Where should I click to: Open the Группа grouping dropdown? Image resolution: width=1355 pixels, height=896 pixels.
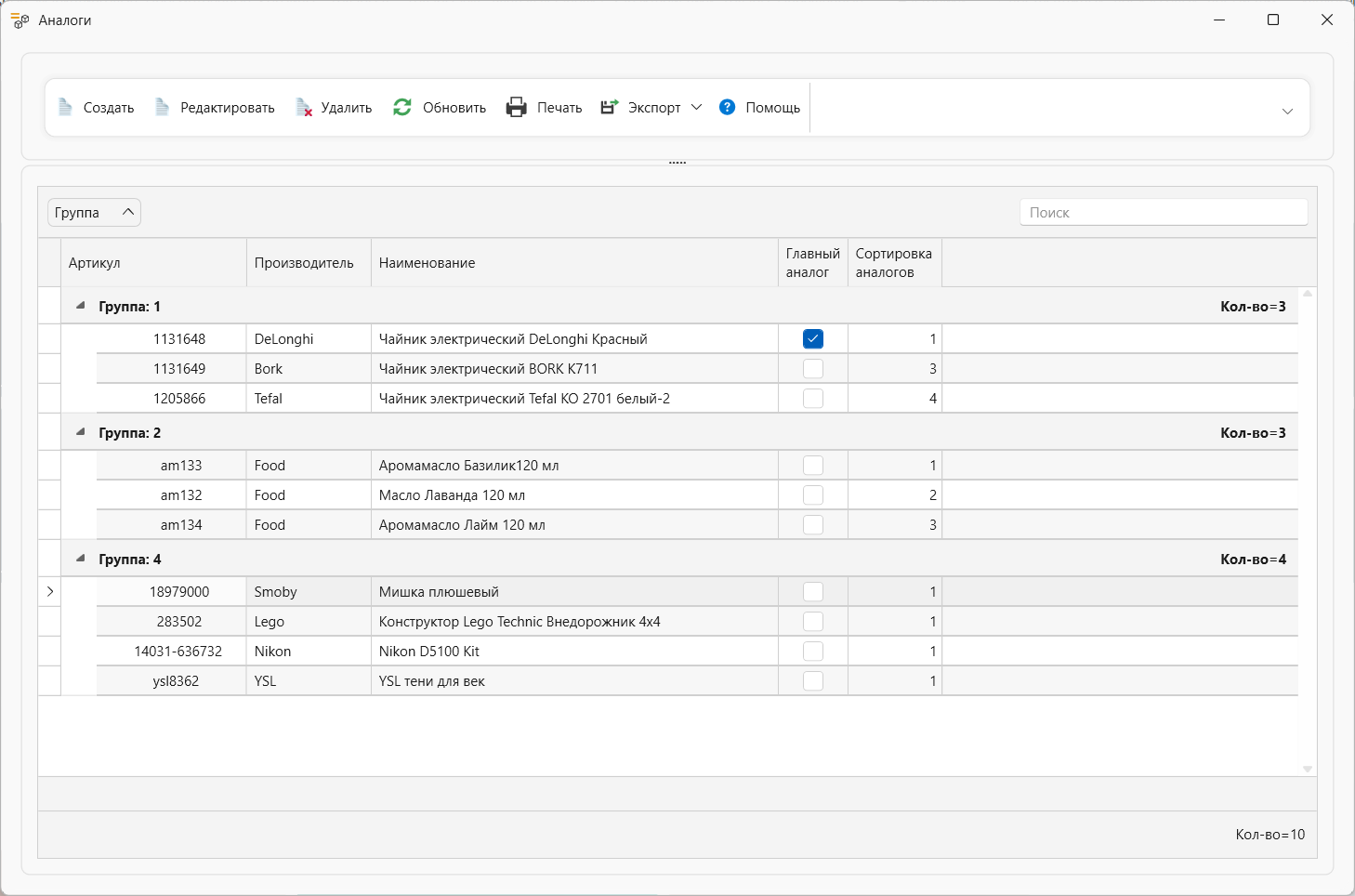(94, 213)
